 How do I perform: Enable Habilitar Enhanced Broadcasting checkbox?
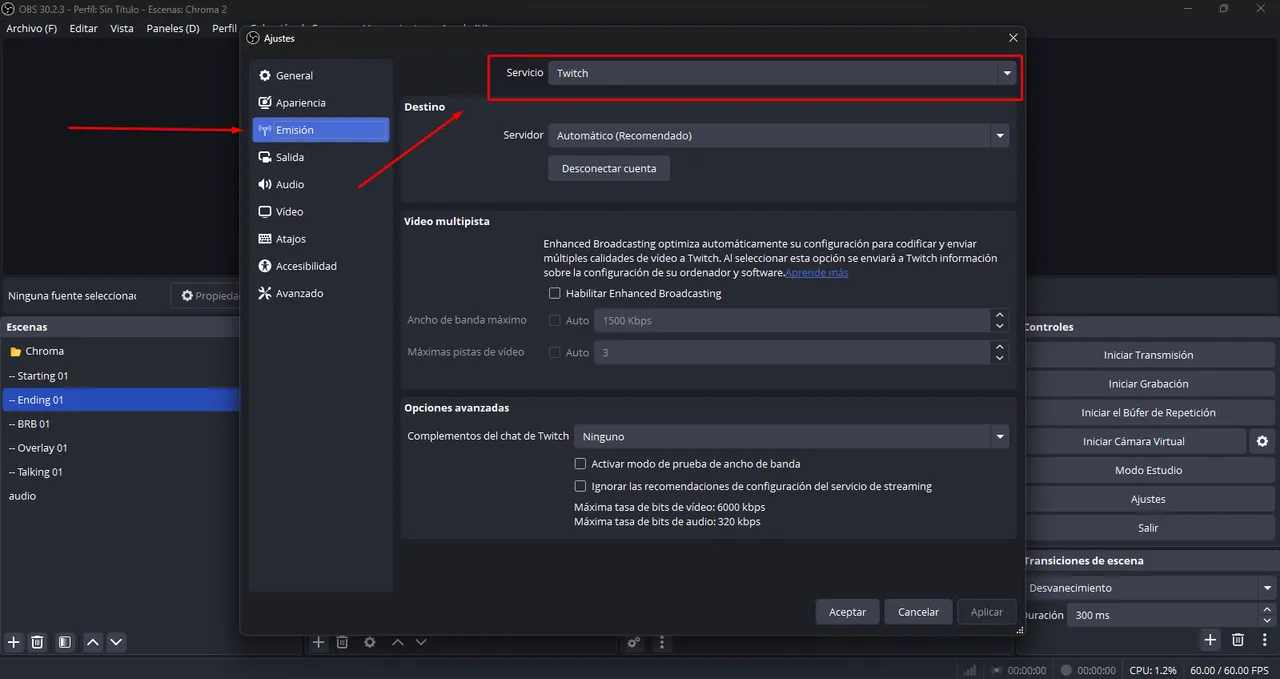[x=554, y=294]
